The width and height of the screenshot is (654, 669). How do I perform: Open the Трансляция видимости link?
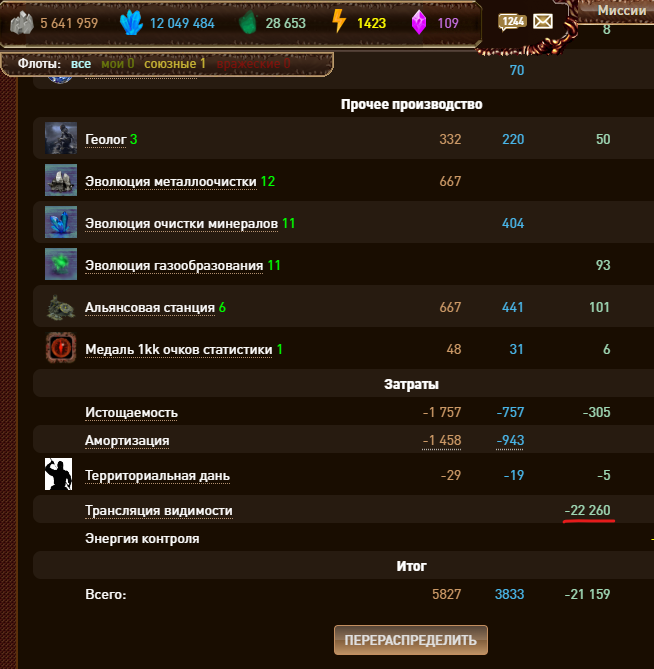[159, 510]
